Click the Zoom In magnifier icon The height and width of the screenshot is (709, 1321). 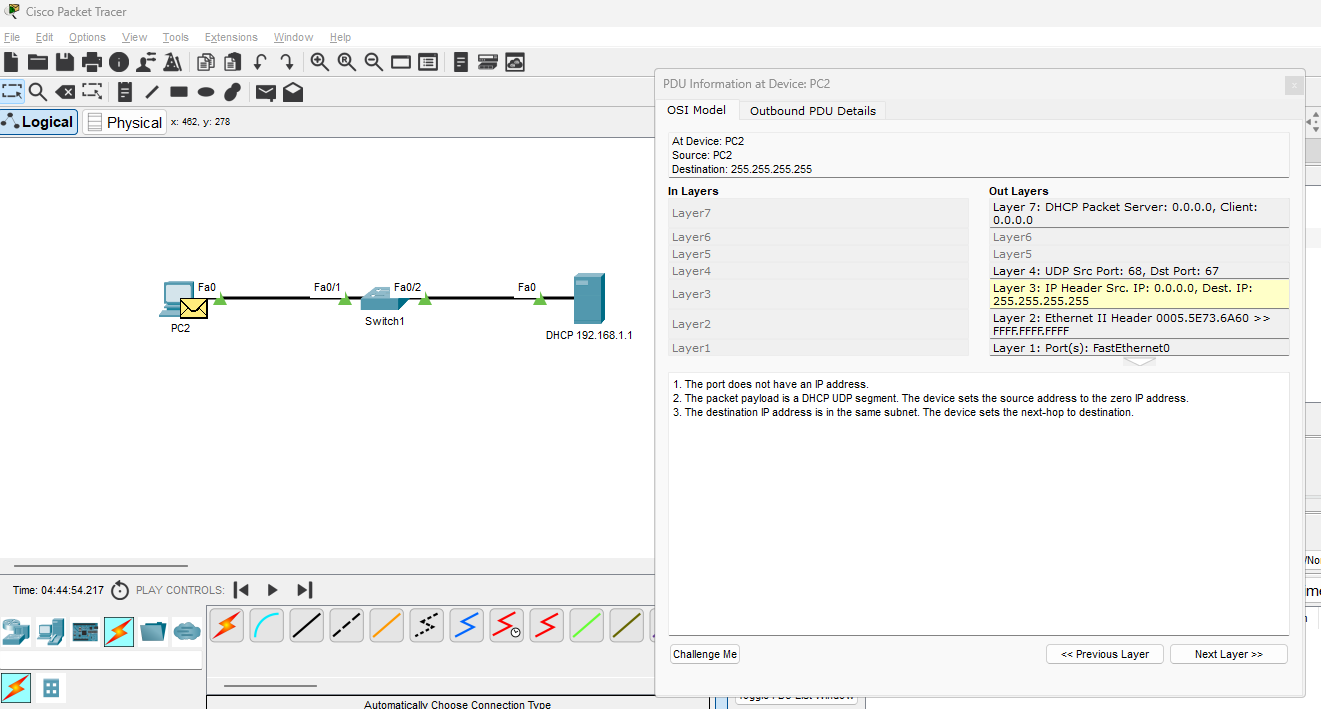pyautogui.click(x=320, y=62)
